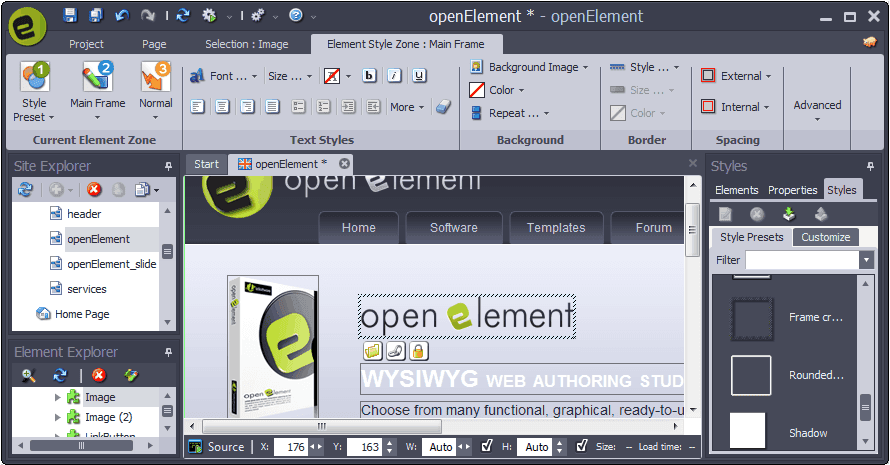This screenshot has height=465, width=890.
Task: Open External spacing dropdown
Action: click(x=736, y=76)
